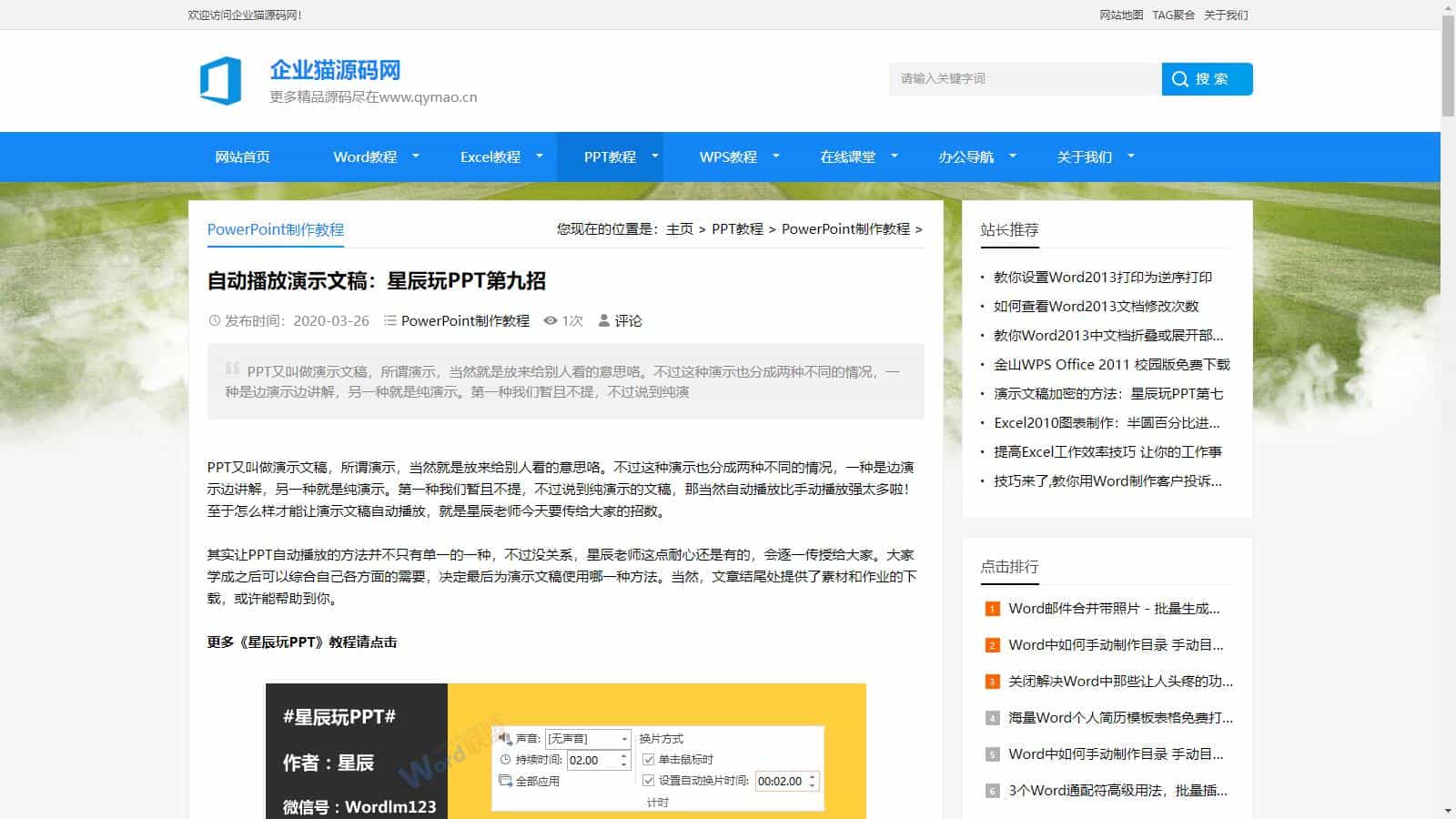
Task: Open the WPS教程 menu
Action: pyautogui.click(x=727, y=157)
